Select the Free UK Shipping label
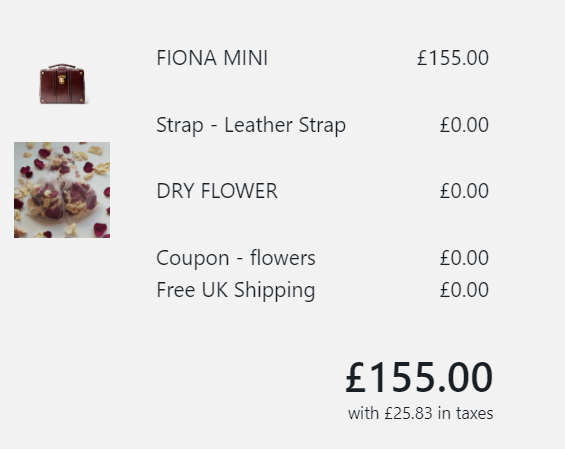The height and width of the screenshot is (449, 565). pos(236,290)
